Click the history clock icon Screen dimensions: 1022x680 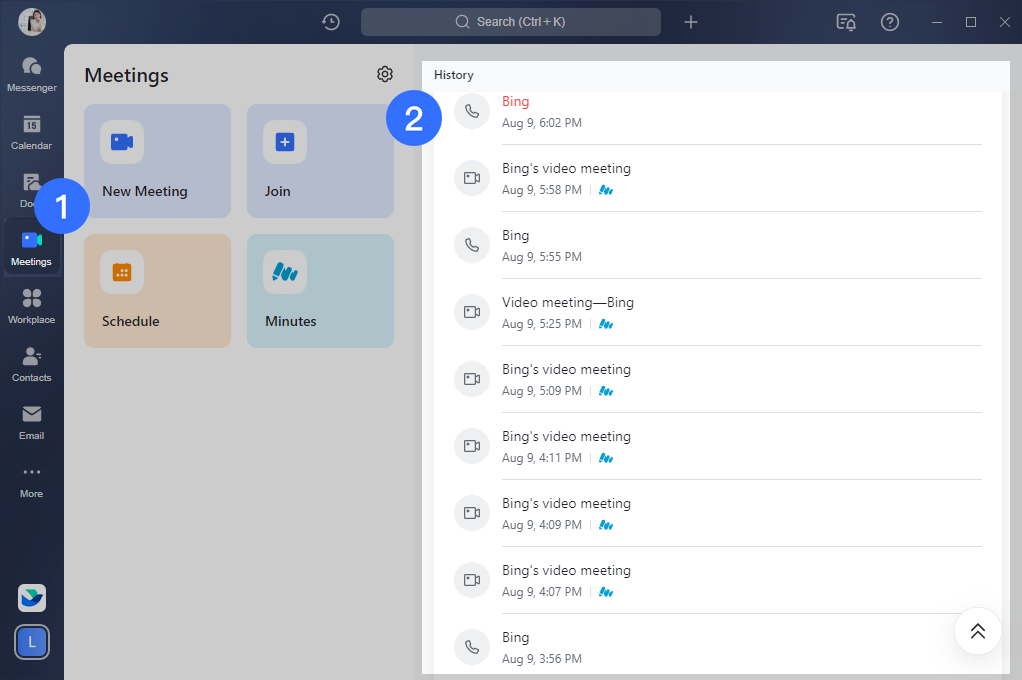tap(331, 22)
